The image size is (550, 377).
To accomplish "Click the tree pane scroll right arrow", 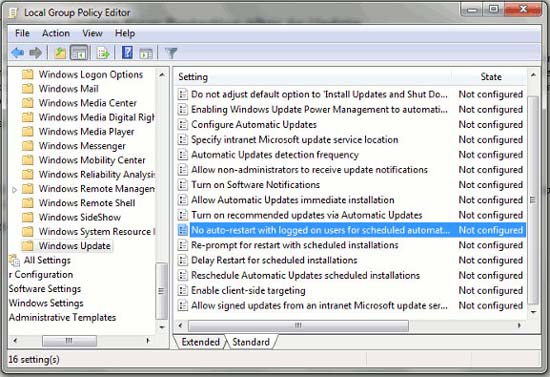I will pos(148,341).
